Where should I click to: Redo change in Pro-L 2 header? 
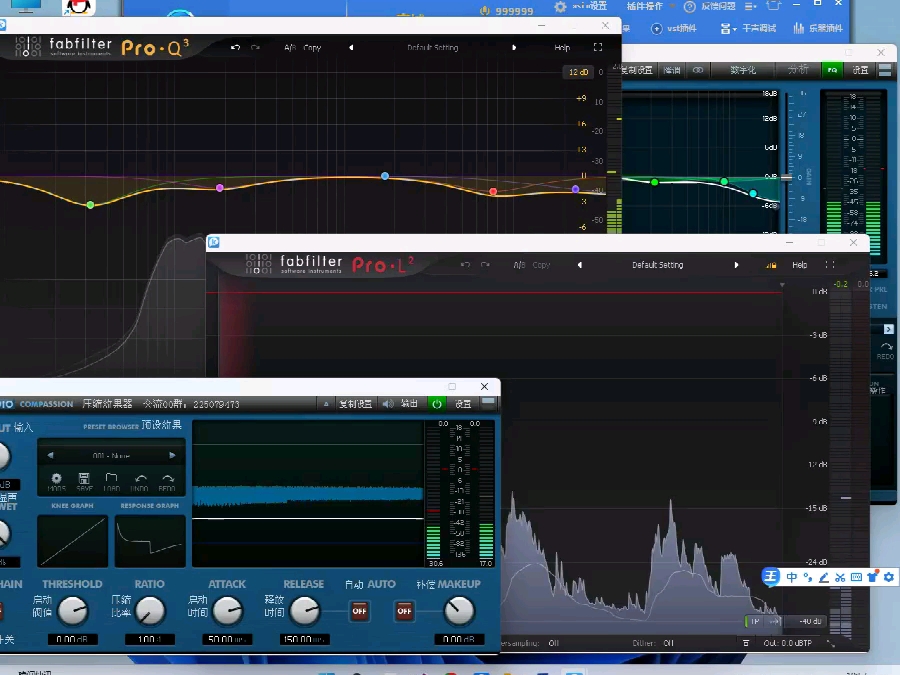(x=486, y=265)
